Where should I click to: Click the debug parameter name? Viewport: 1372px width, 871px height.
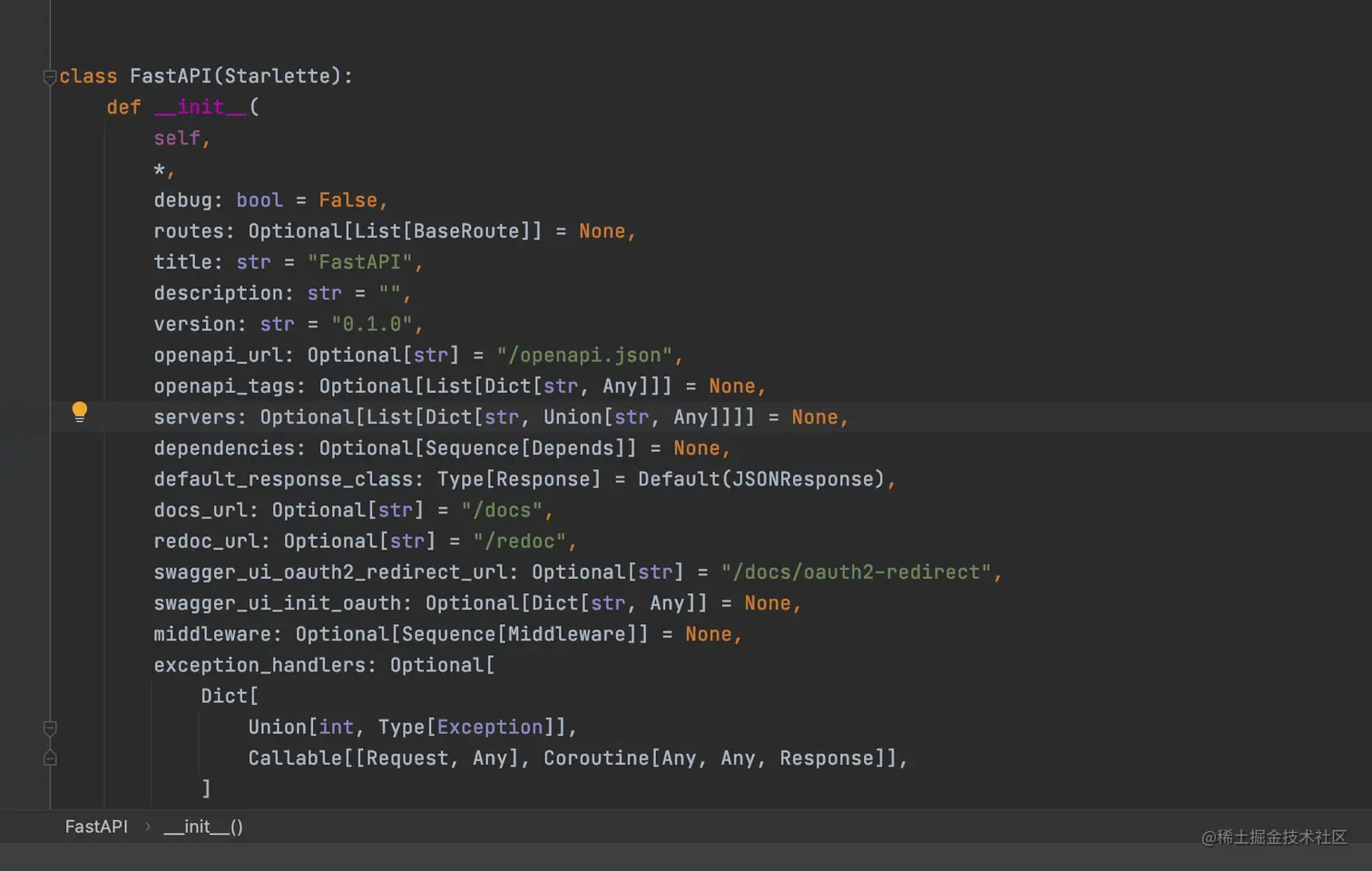pyautogui.click(x=182, y=200)
